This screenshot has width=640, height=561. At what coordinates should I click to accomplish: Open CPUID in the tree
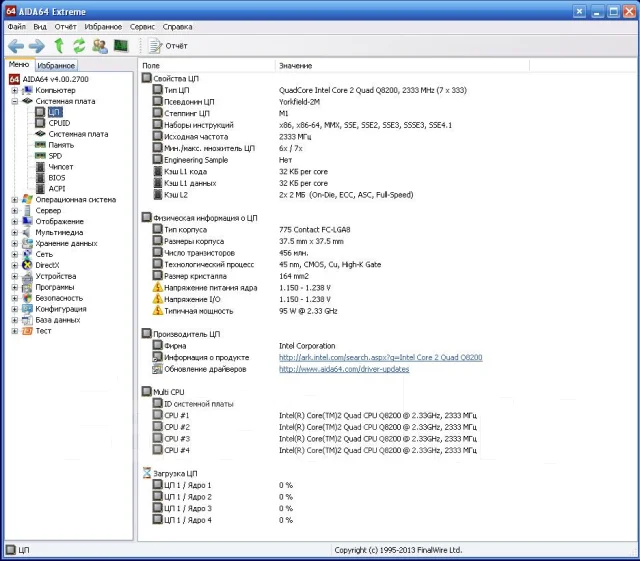click(x=59, y=123)
